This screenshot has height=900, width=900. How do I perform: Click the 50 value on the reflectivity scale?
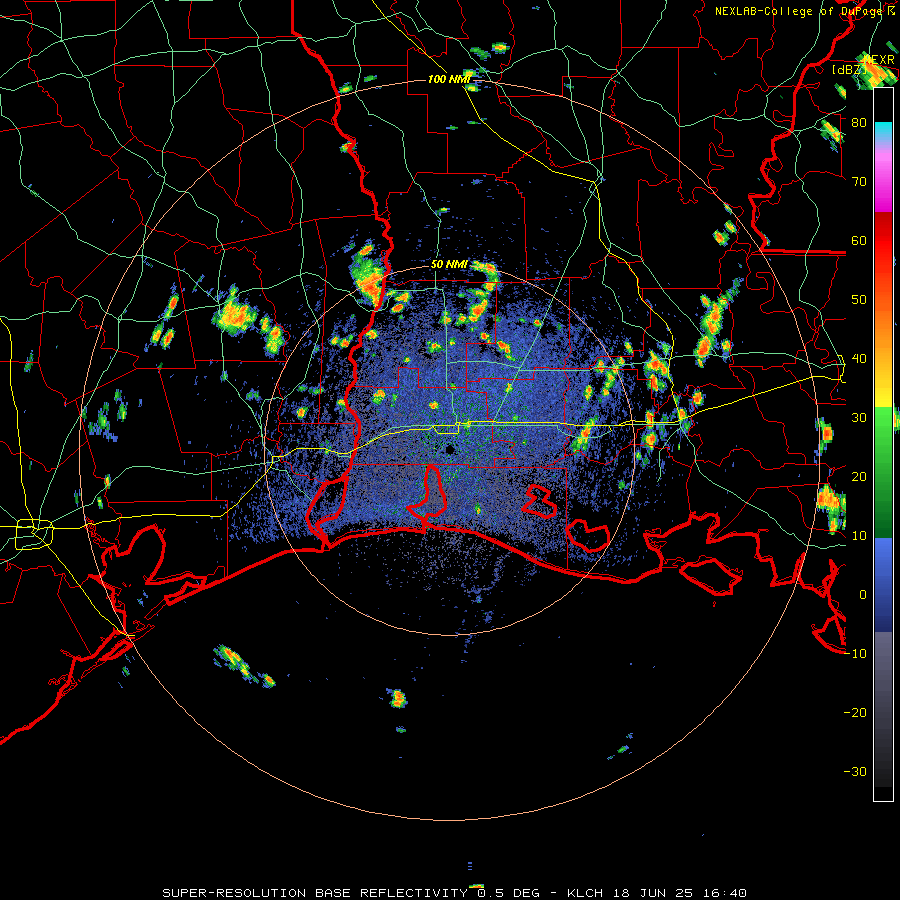859,300
